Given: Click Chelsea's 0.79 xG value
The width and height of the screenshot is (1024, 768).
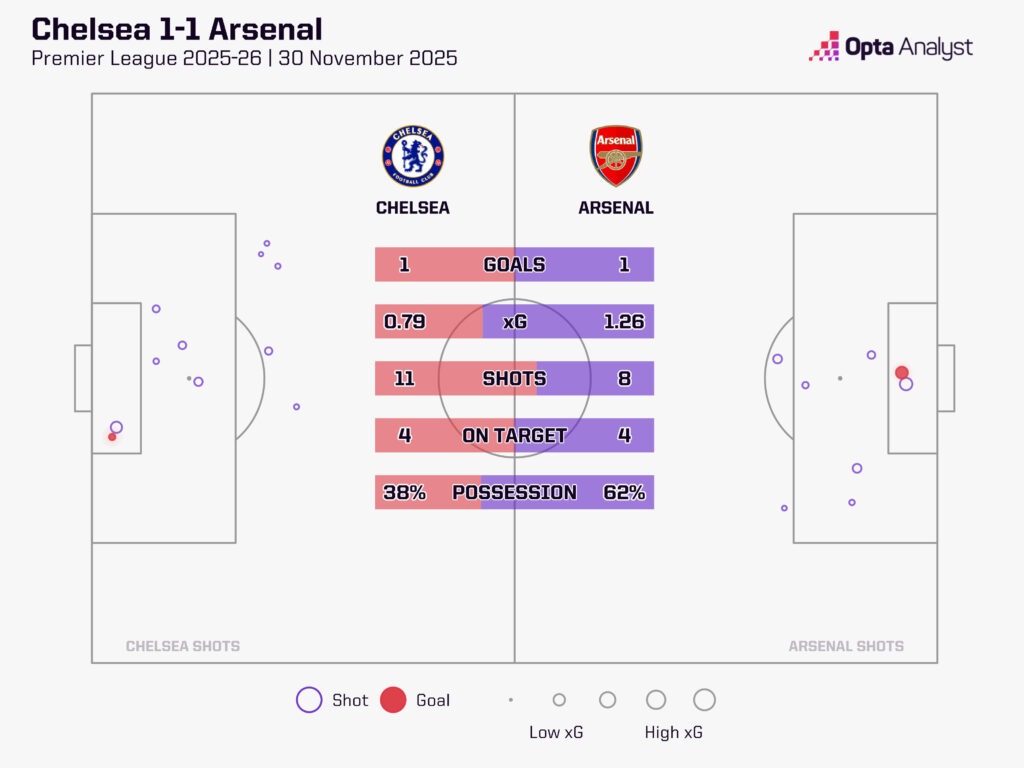Looking at the screenshot, I should pos(404,322).
